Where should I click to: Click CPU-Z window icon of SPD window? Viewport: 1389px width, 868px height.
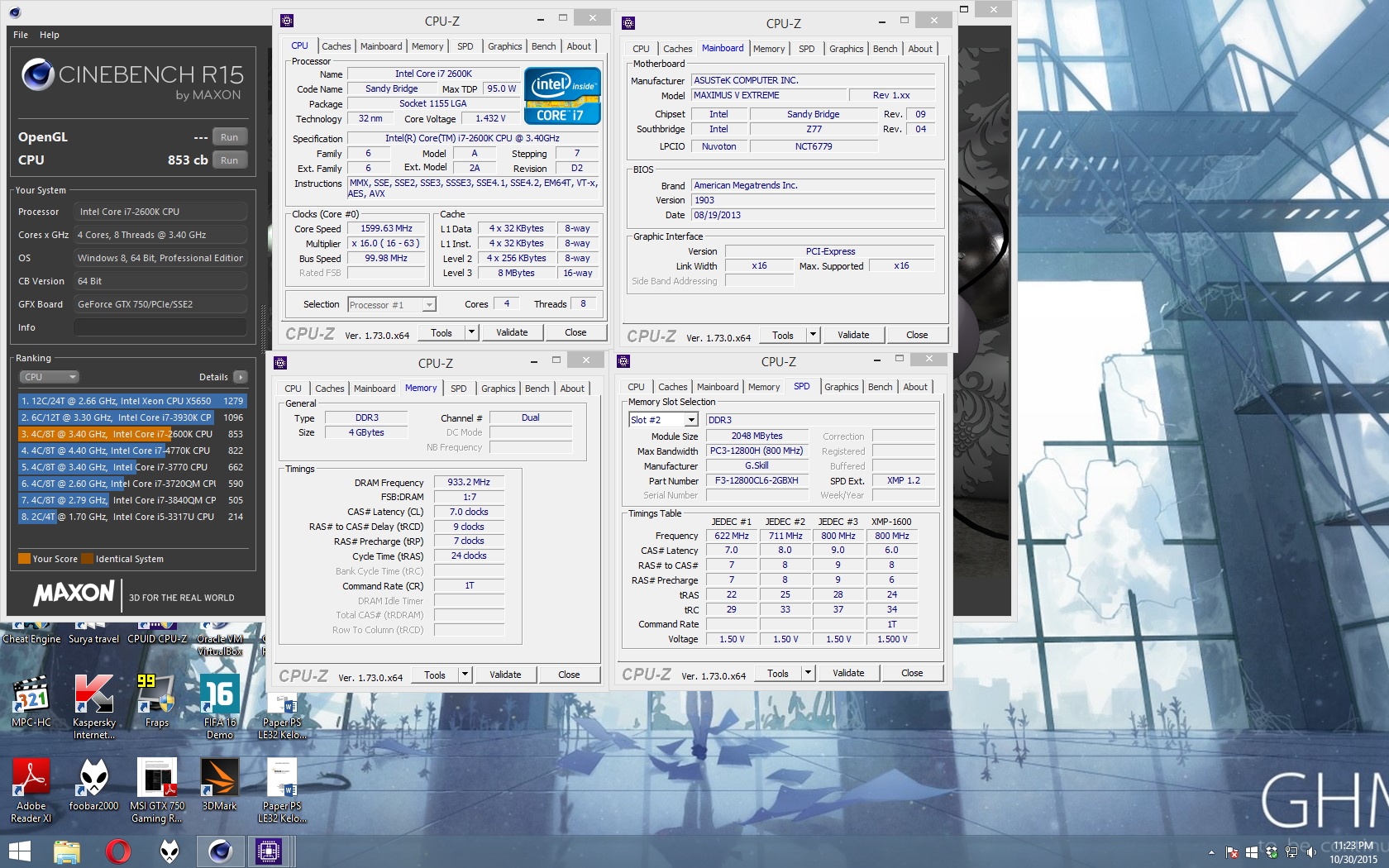coord(623,361)
